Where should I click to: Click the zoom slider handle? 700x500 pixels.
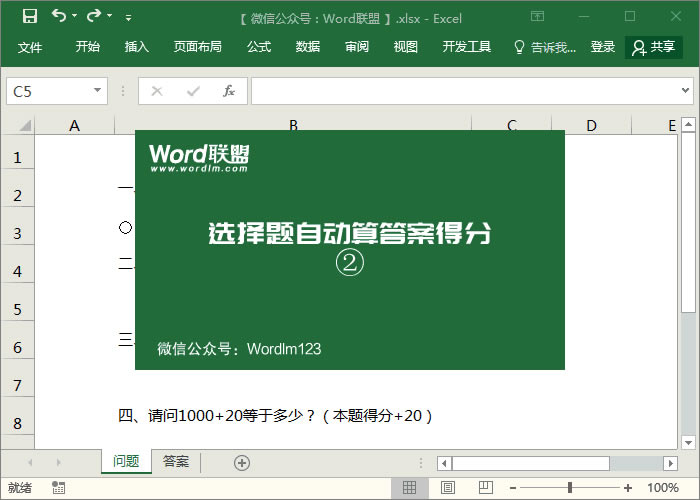click(x=569, y=488)
